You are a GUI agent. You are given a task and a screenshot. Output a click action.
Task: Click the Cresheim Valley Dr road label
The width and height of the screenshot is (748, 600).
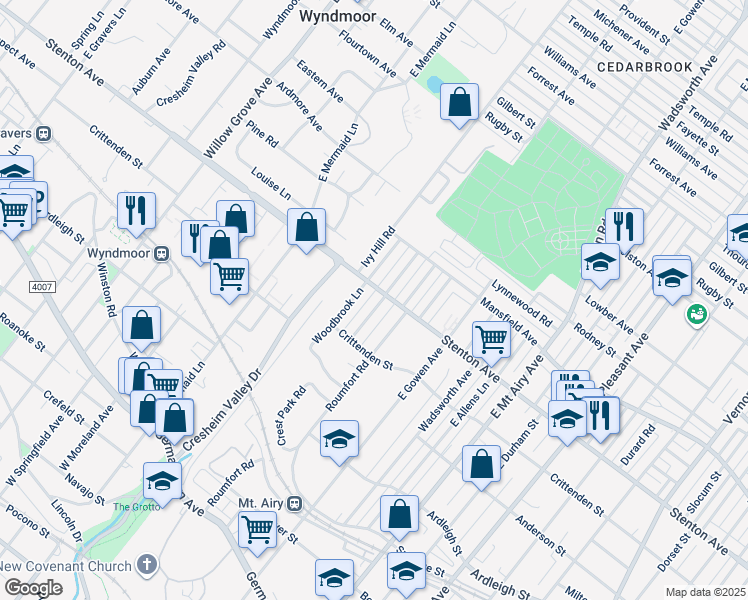pyautogui.click(x=222, y=410)
